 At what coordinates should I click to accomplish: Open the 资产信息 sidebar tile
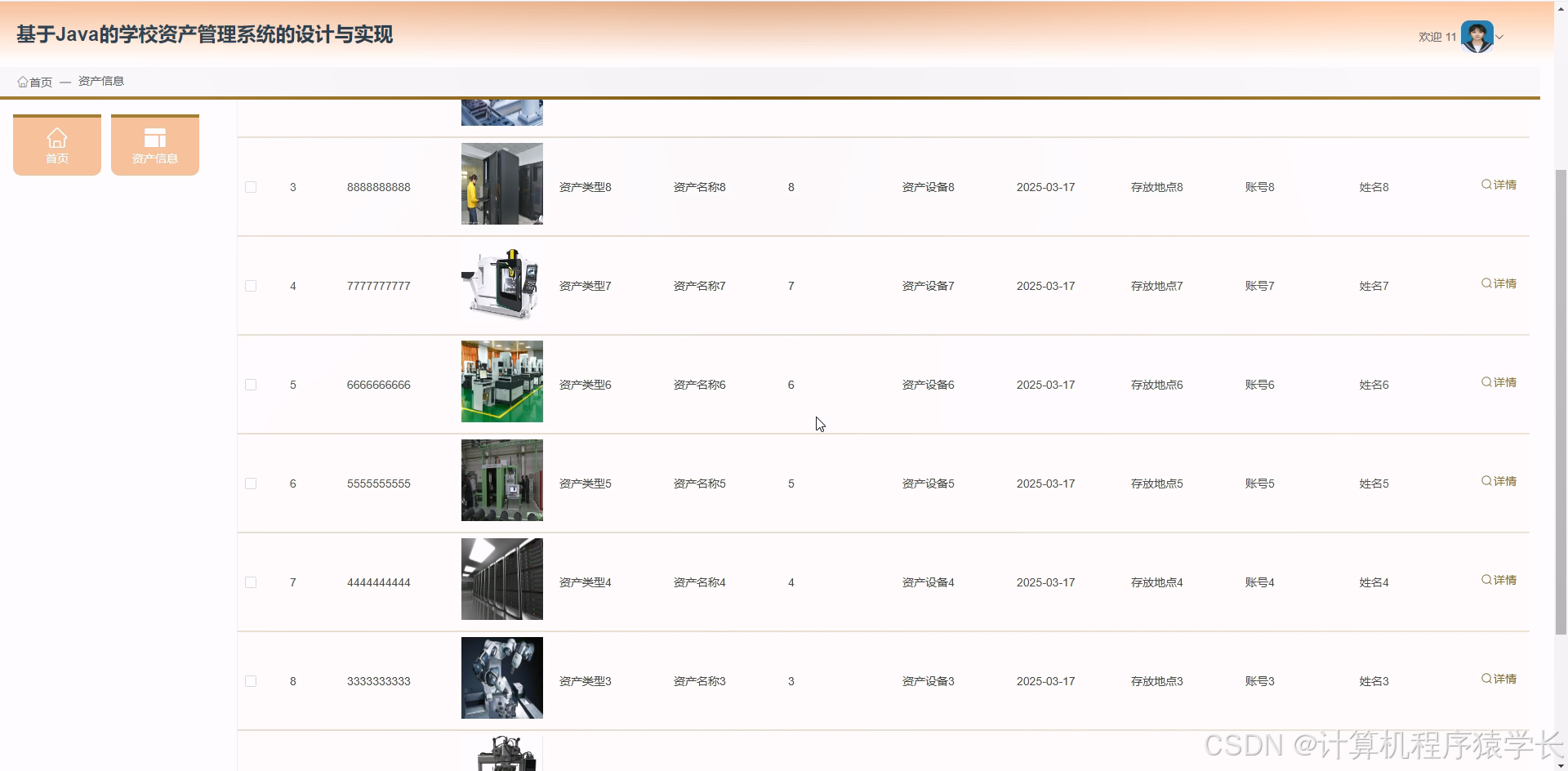coord(155,145)
